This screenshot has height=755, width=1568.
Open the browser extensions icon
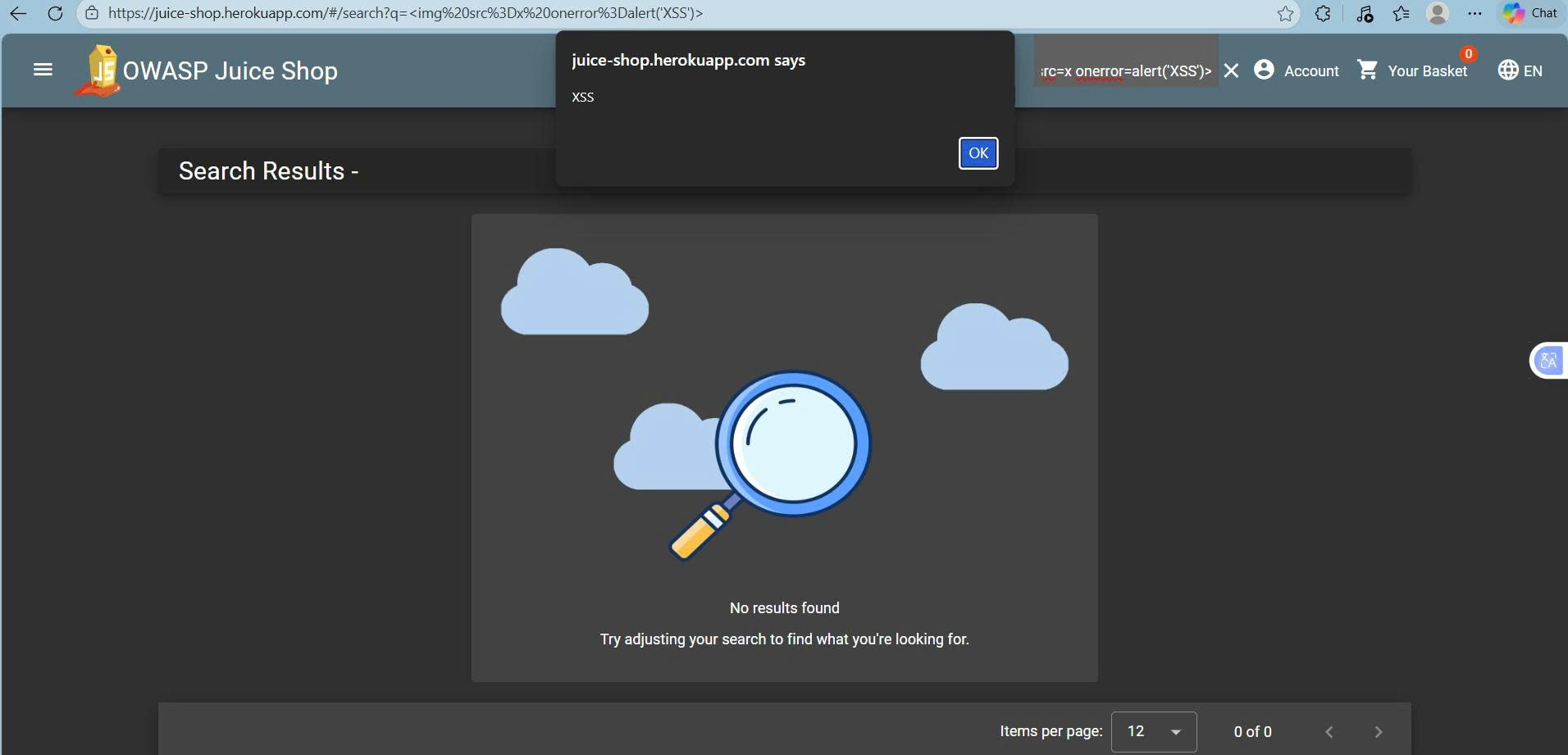(x=1323, y=13)
